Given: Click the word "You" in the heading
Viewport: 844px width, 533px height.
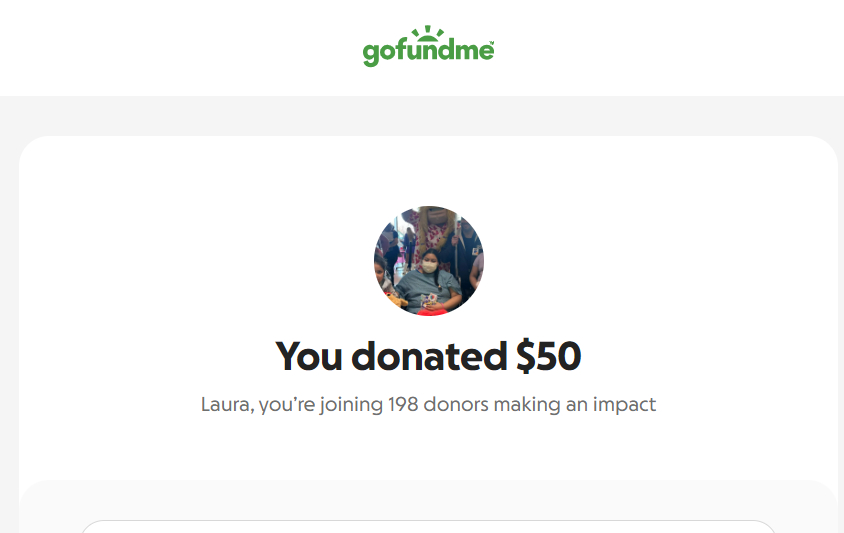Looking at the screenshot, I should click(x=308, y=356).
